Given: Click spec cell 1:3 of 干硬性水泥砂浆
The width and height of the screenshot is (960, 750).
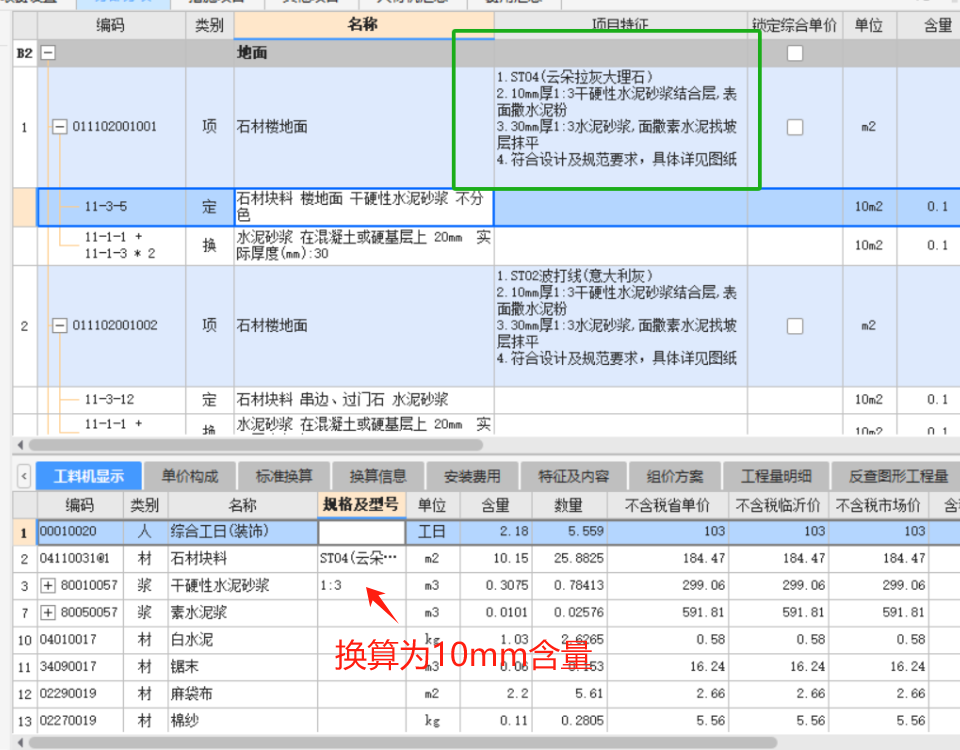Looking at the screenshot, I should tap(361, 585).
